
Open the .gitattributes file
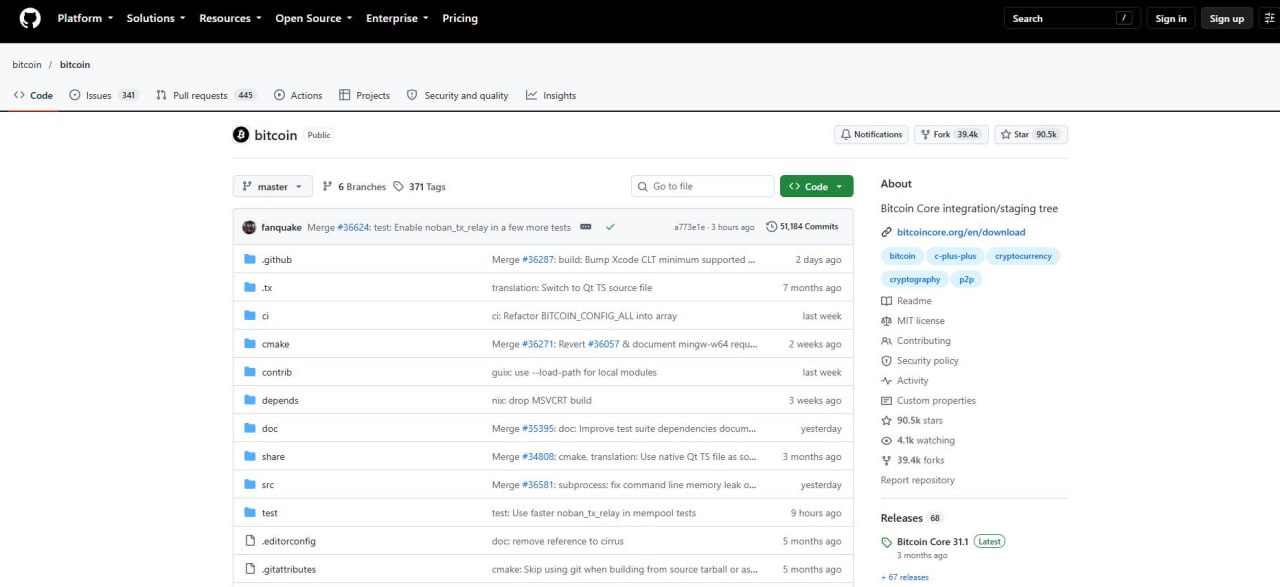pos(289,569)
